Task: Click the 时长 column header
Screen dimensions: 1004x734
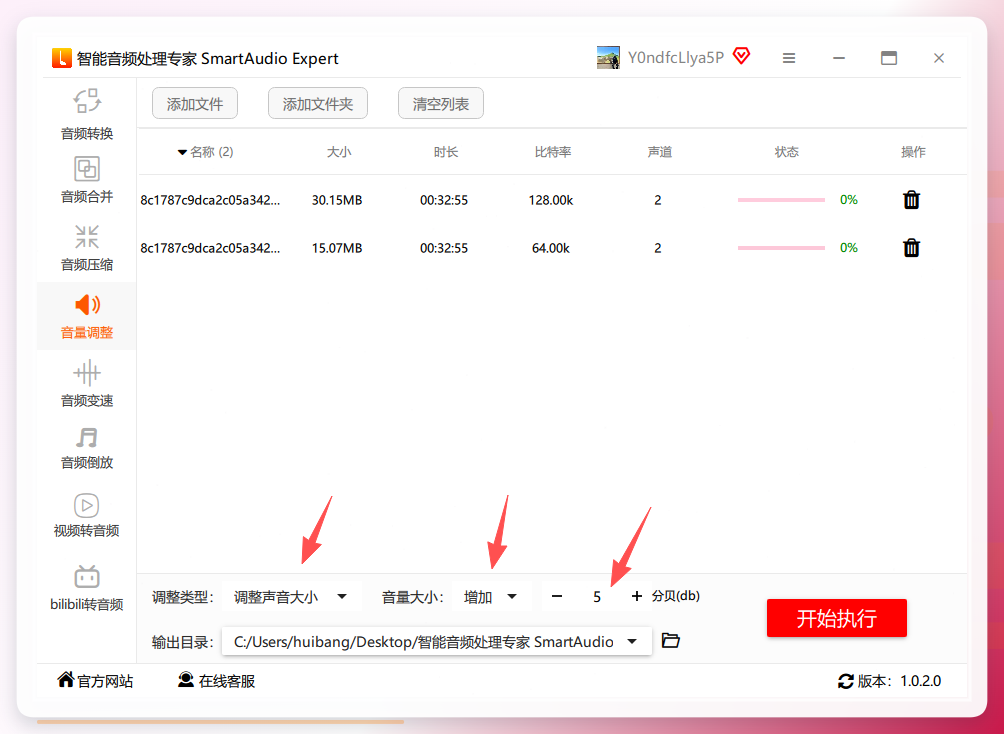Action: [446, 152]
